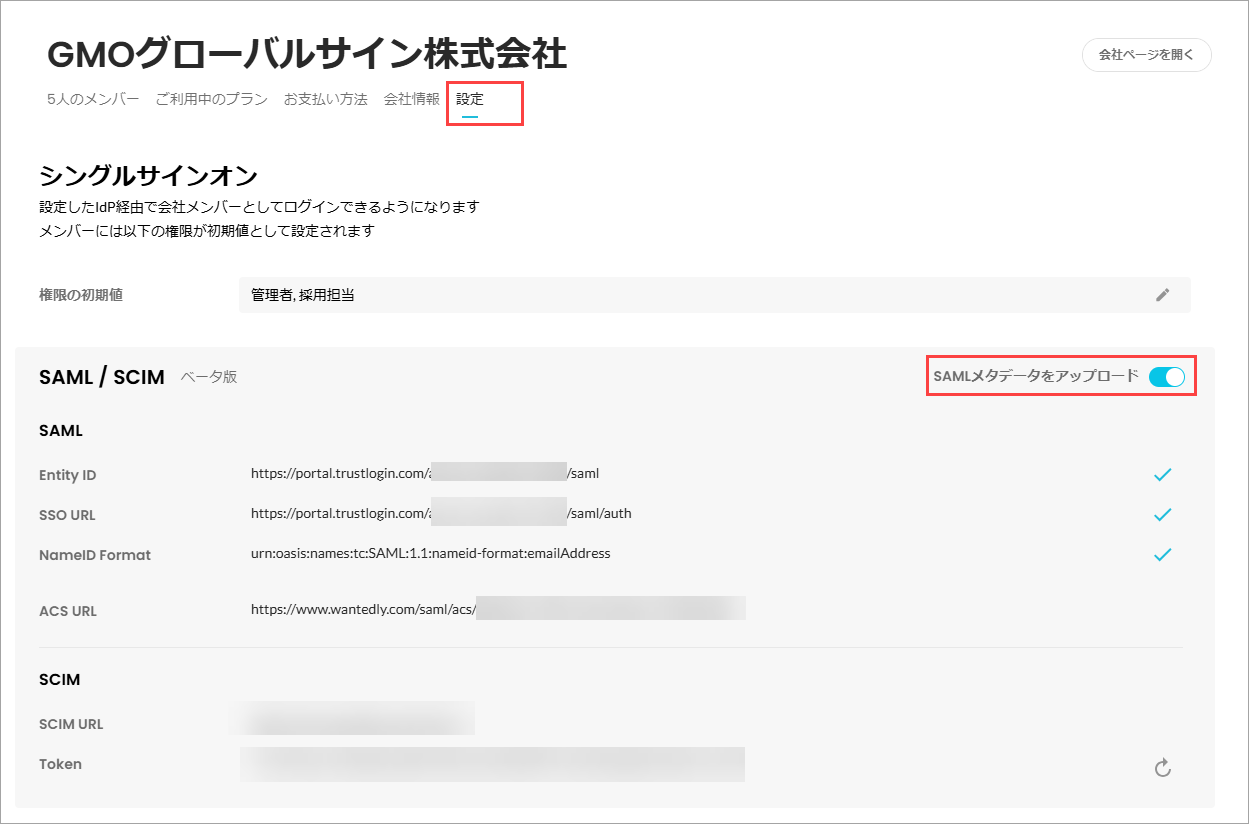Click the pencil edit icon for 権限の初期値
The width and height of the screenshot is (1249, 824).
tap(1162, 295)
